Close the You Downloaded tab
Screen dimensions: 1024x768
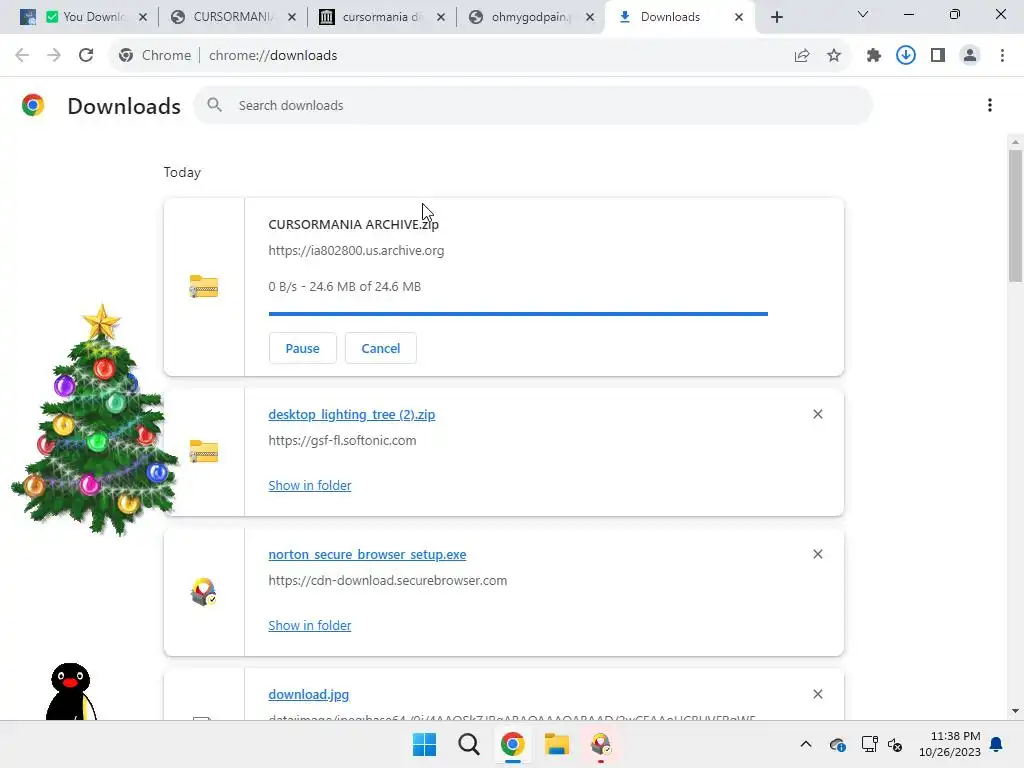click(x=143, y=17)
